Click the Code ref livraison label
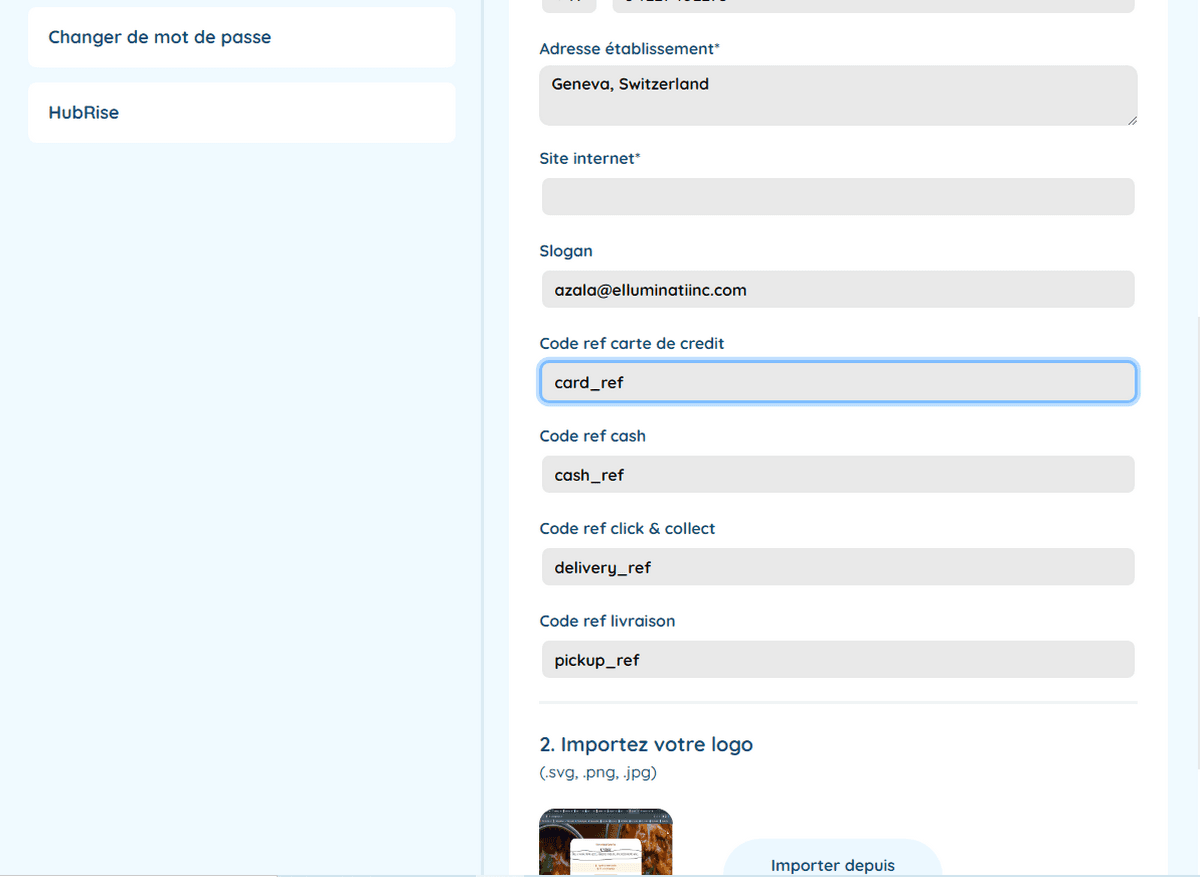 (x=606, y=621)
